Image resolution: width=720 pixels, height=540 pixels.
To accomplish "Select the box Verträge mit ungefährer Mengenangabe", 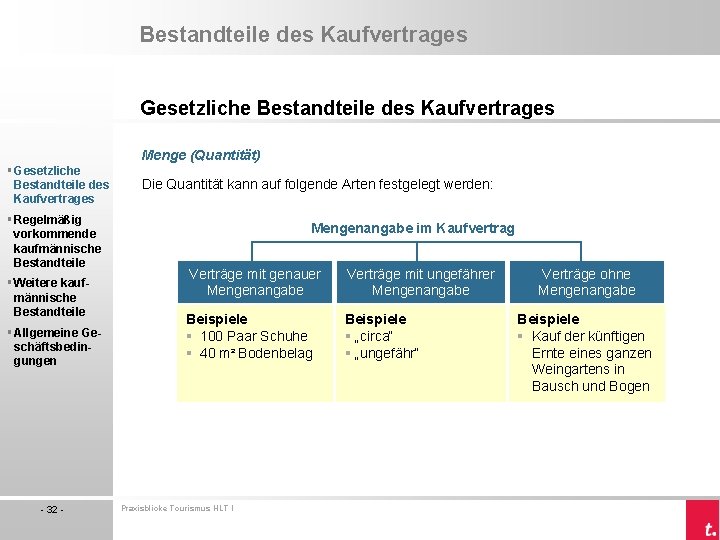I will point(421,282).
